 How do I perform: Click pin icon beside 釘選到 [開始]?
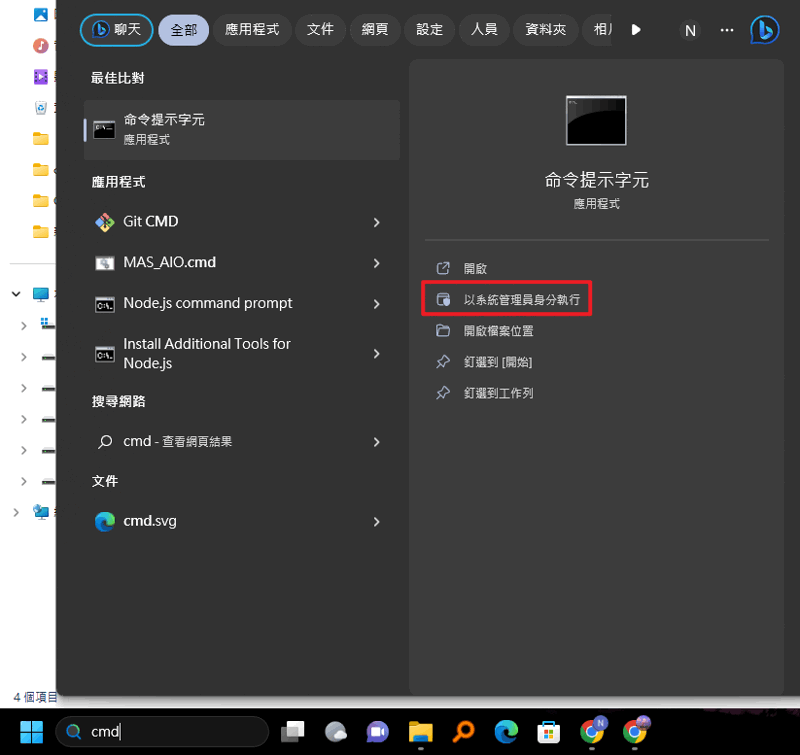[443, 362]
